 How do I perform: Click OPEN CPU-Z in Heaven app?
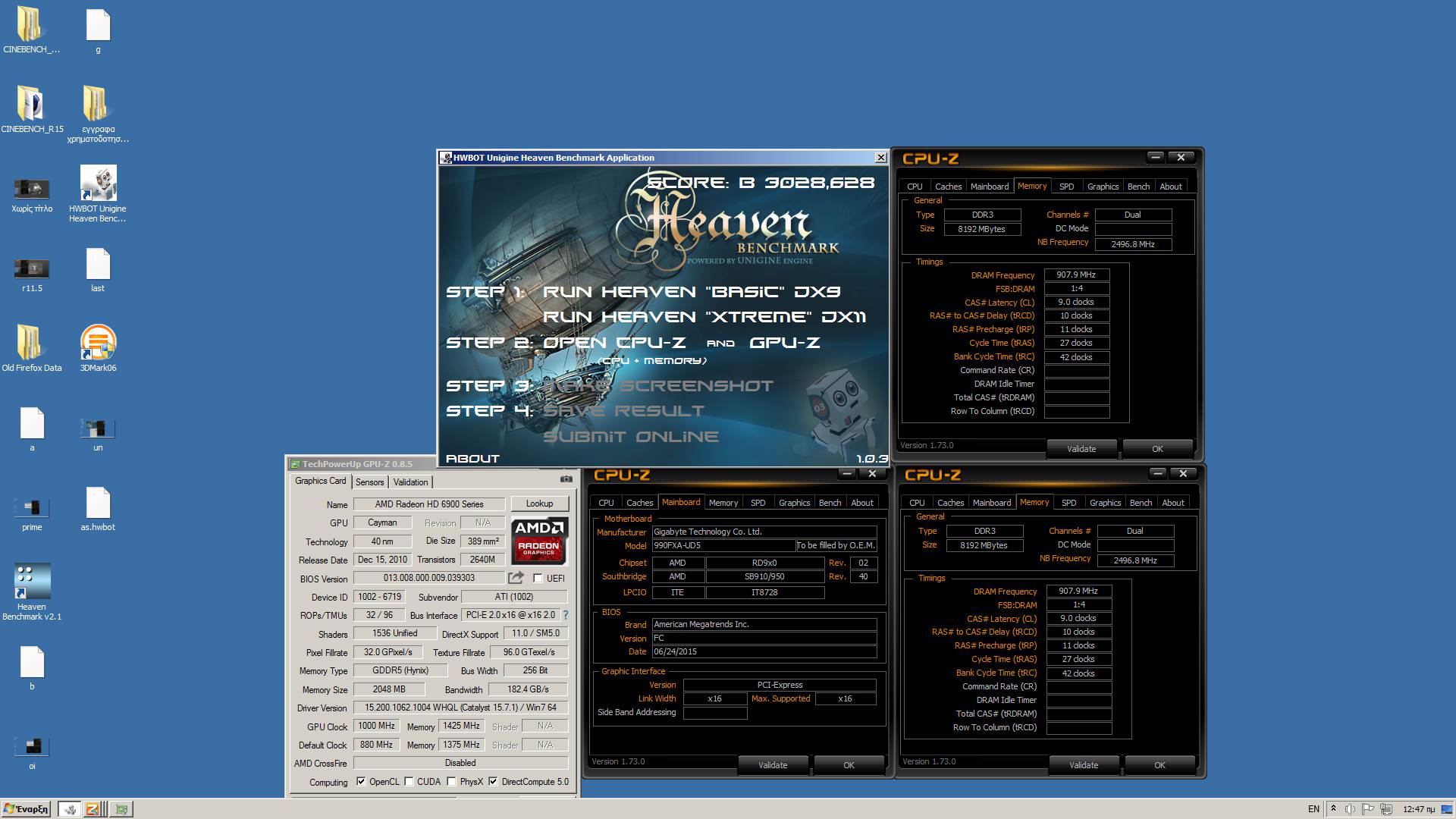[615, 343]
